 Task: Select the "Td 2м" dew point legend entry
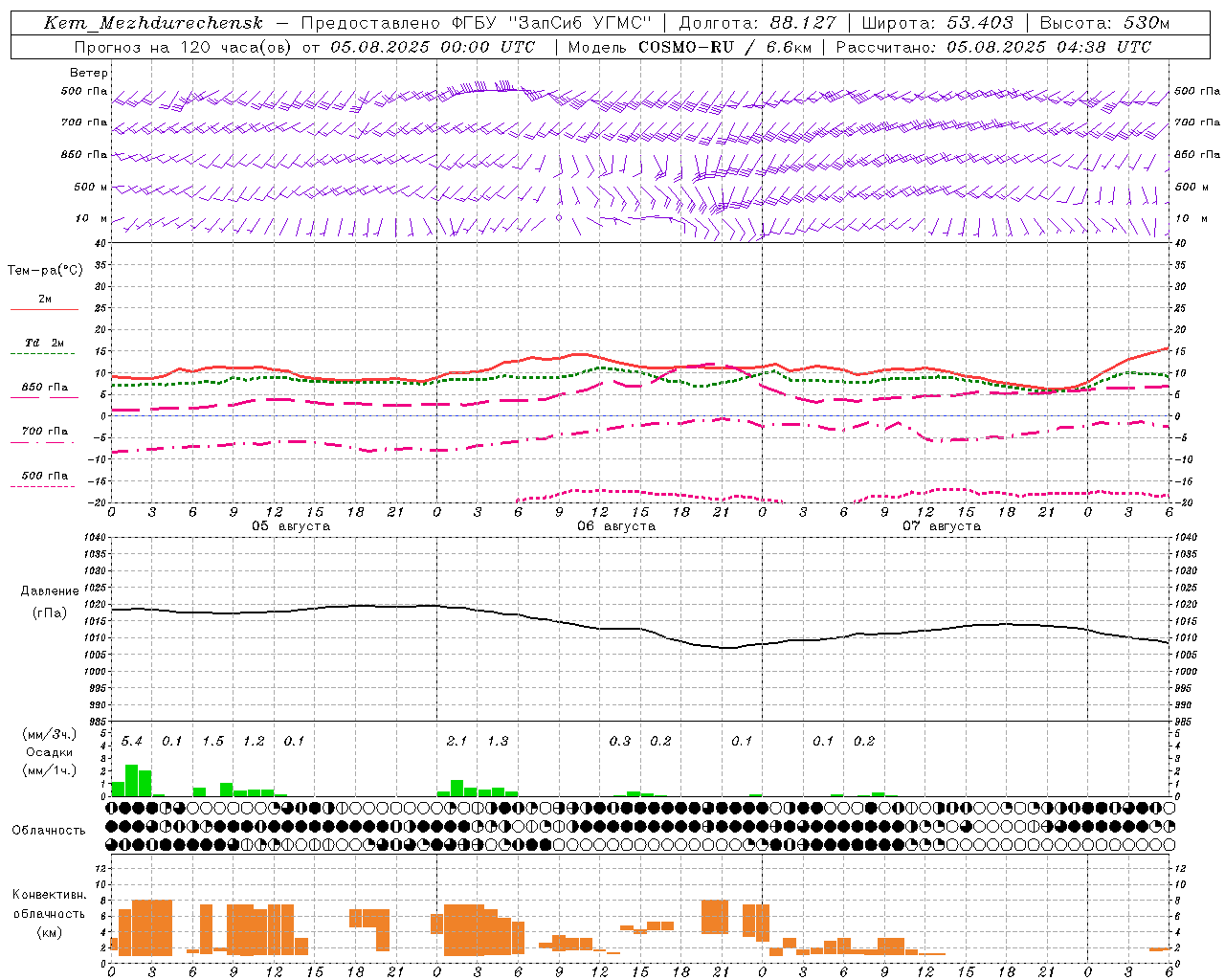45,343
